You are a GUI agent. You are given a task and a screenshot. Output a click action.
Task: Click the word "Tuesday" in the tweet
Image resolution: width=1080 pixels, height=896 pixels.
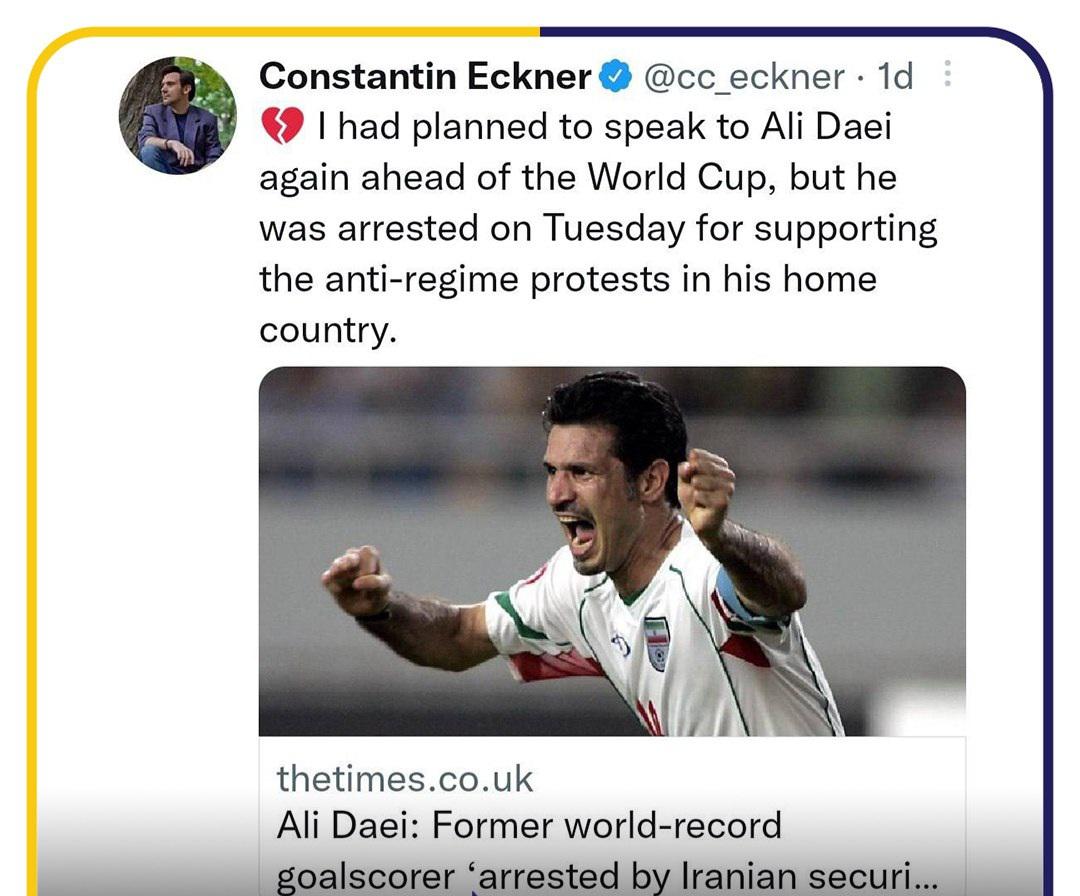(614, 229)
